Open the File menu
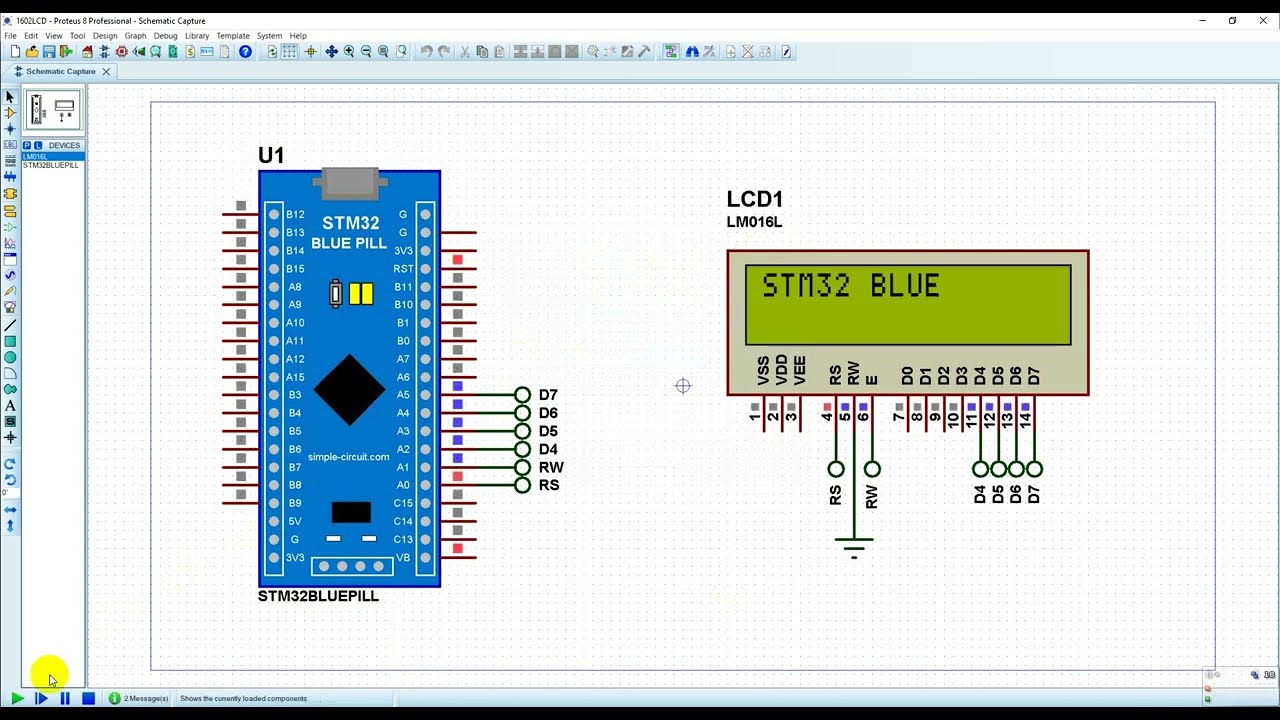The image size is (1280, 720). [10, 36]
